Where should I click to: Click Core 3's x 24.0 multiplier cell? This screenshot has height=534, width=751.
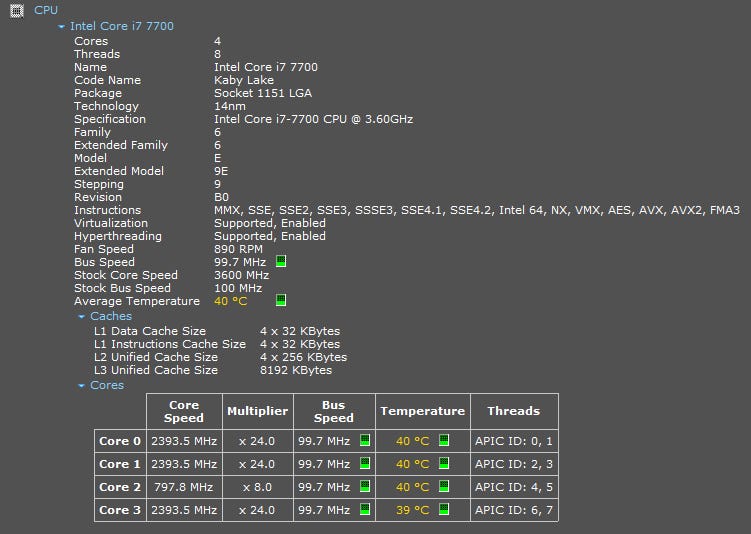pyautogui.click(x=258, y=510)
